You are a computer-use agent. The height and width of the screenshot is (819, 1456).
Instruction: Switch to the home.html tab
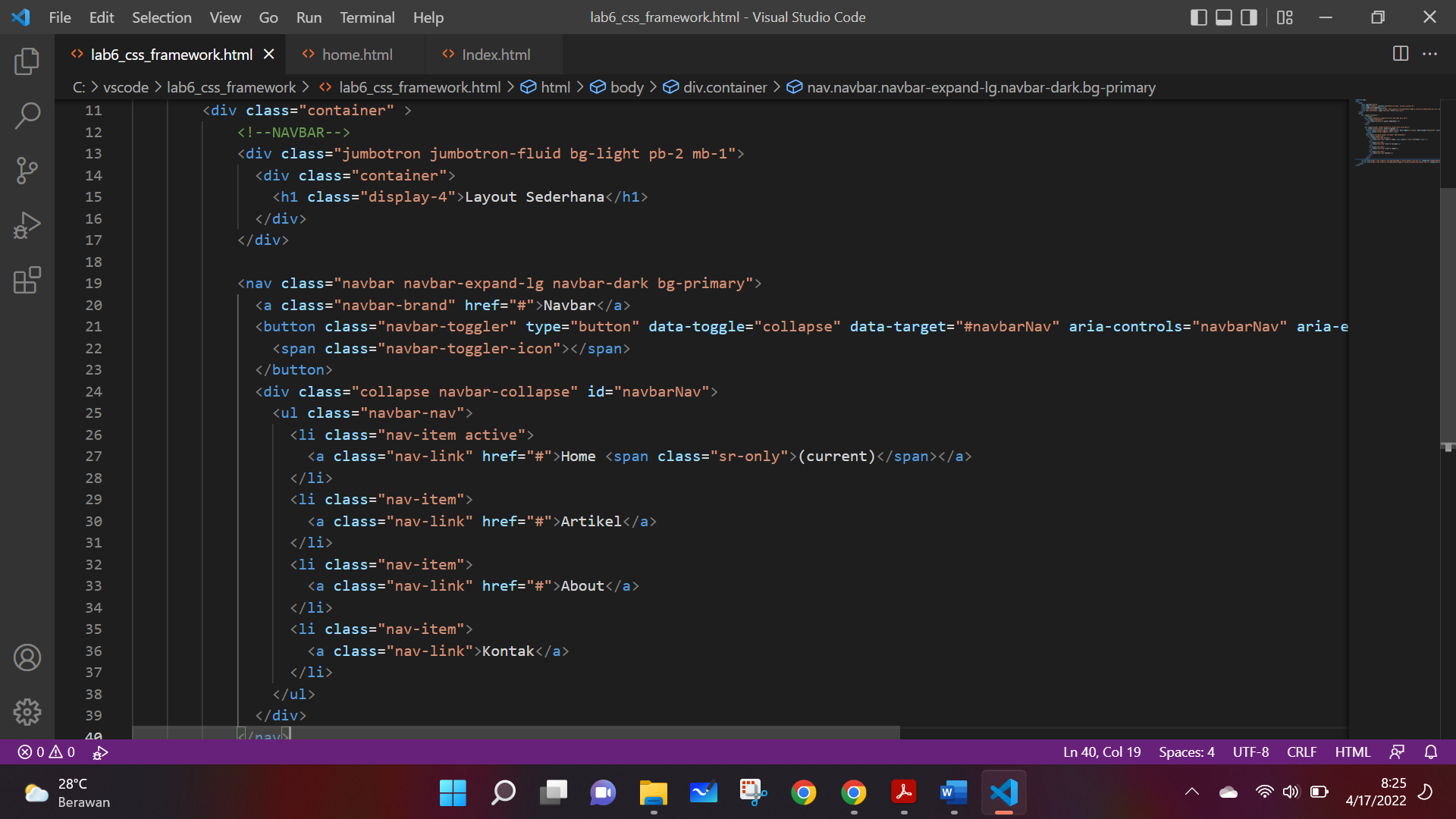[x=356, y=54]
